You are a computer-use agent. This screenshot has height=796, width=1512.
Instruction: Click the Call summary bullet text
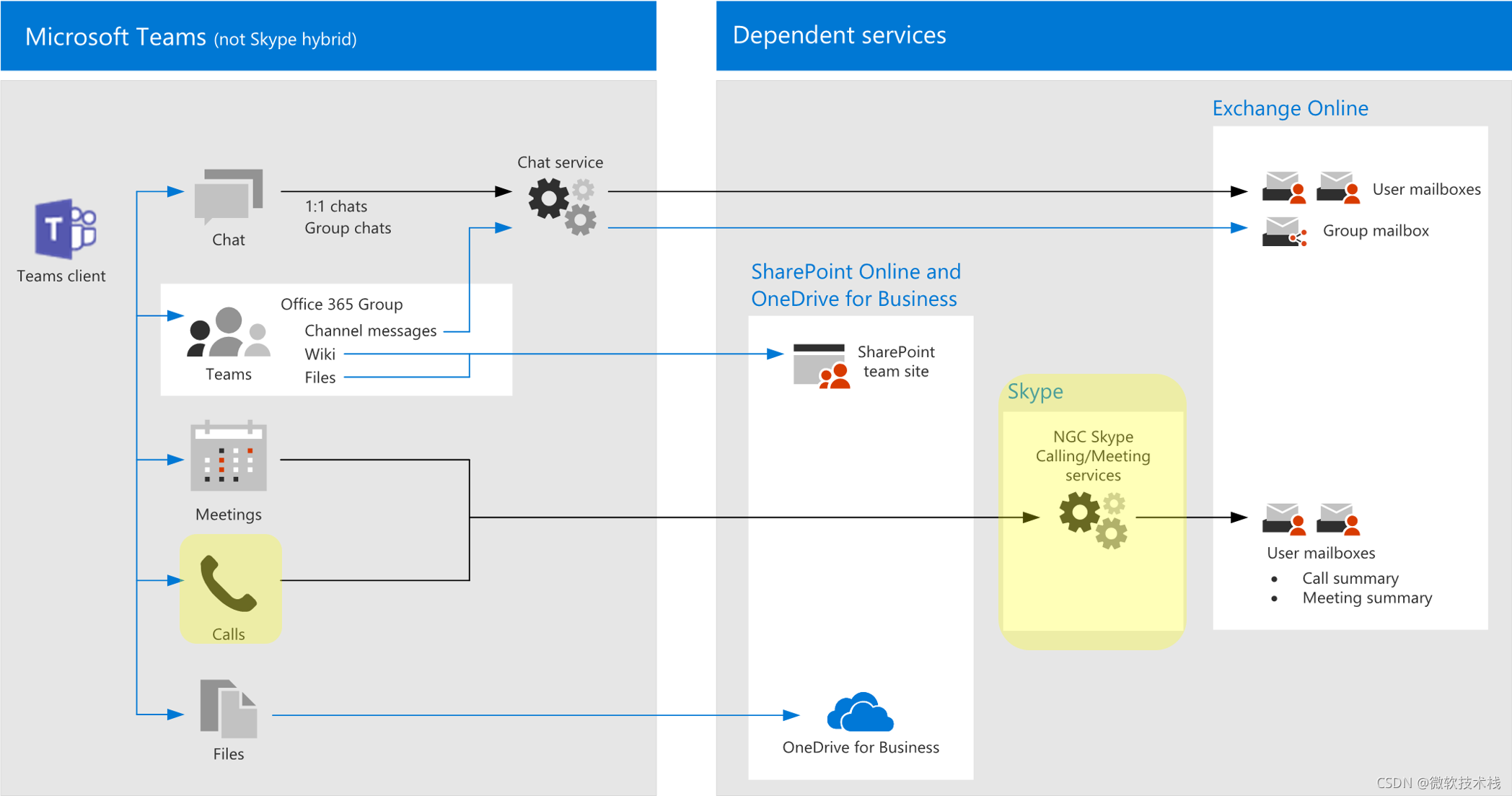coord(1350,577)
